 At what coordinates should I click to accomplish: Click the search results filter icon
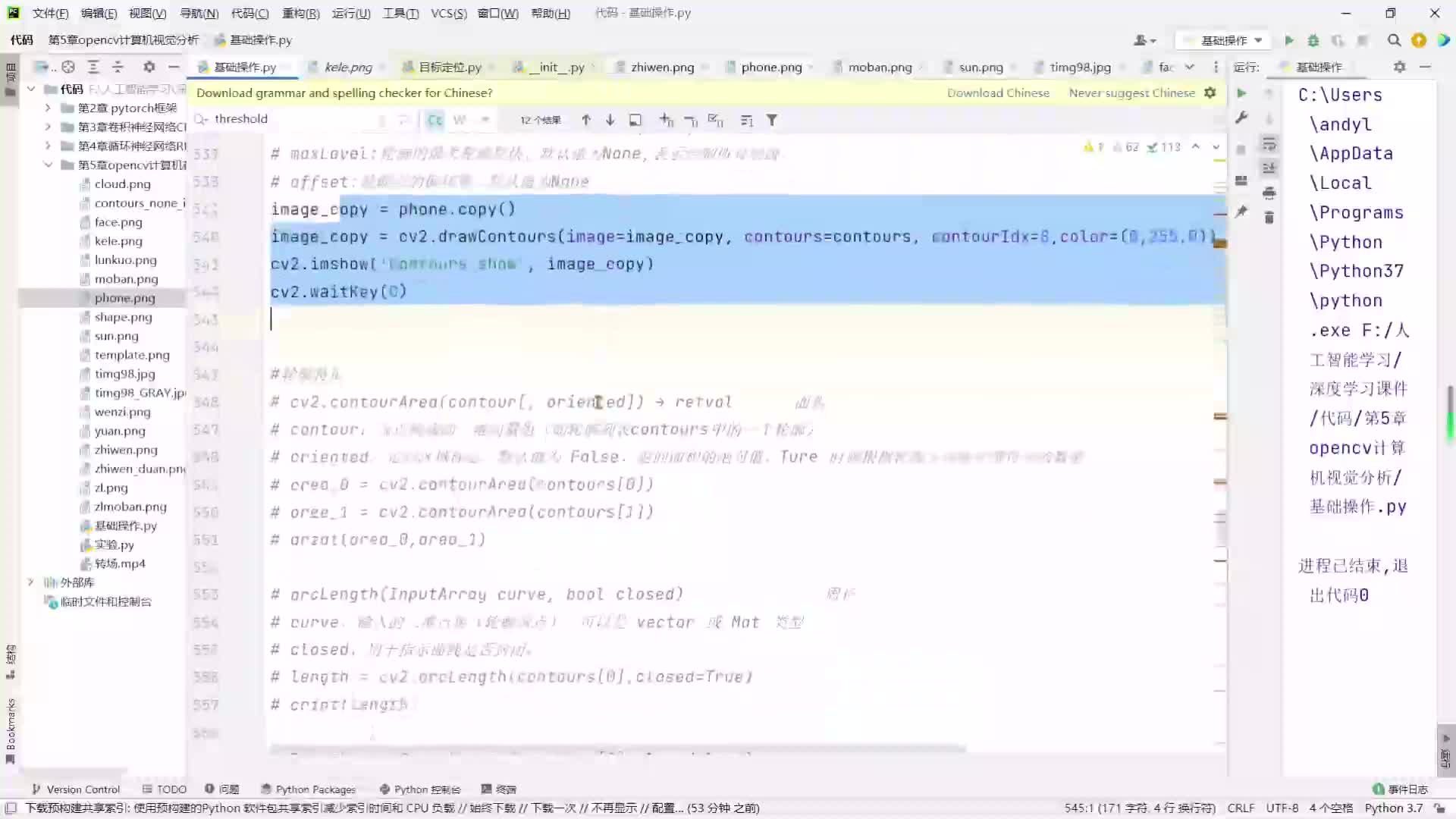[x=771, y=120]
